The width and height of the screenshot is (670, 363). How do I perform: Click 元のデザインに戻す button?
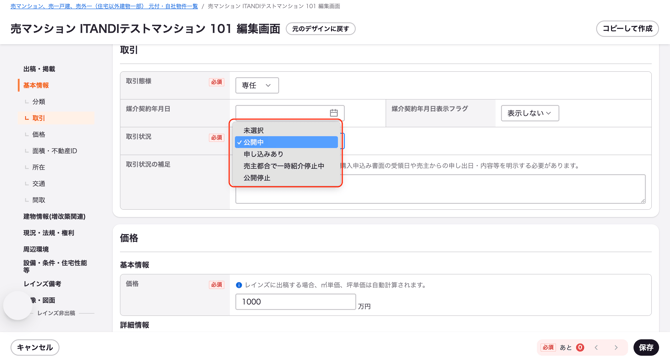[320, 29]
